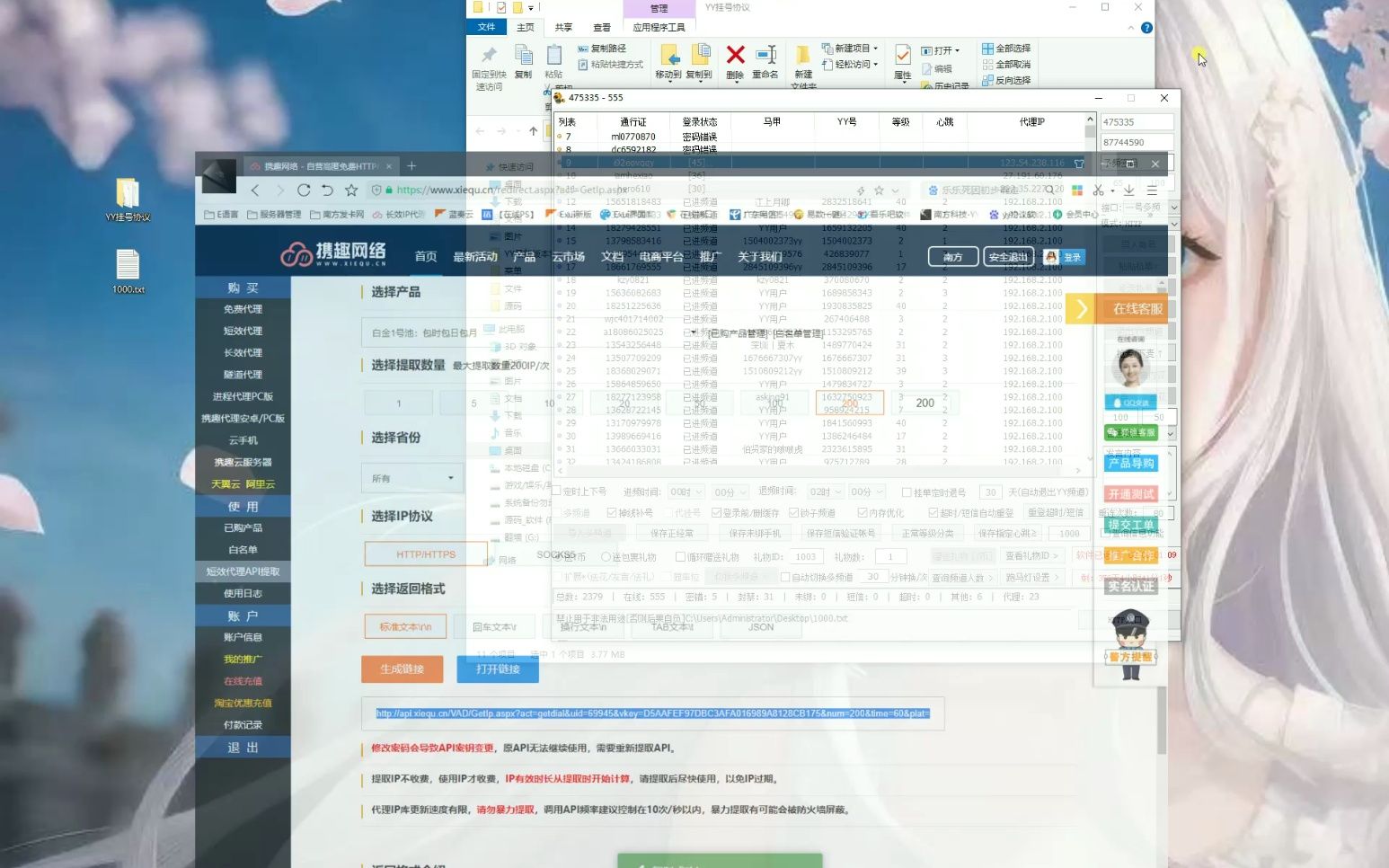Toggle the 定时上下号 checkbox
1389x868 pixels.
click(x=556, y=492)
